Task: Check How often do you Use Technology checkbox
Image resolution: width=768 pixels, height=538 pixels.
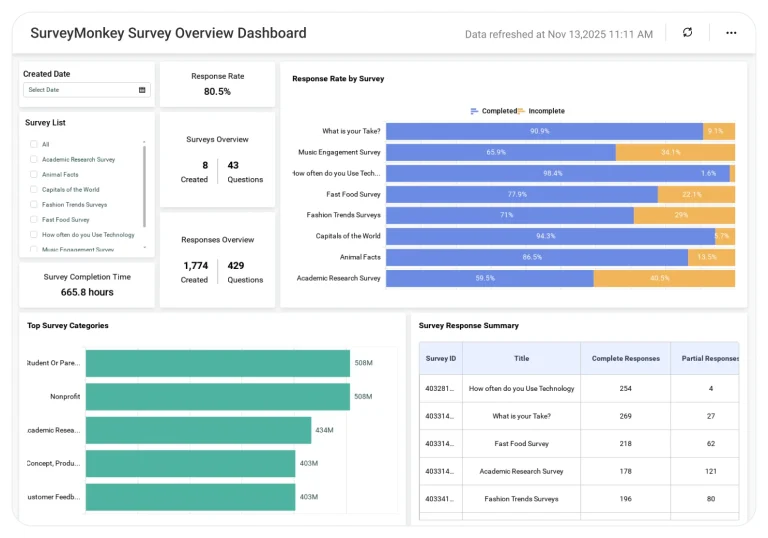Action: 34,235
